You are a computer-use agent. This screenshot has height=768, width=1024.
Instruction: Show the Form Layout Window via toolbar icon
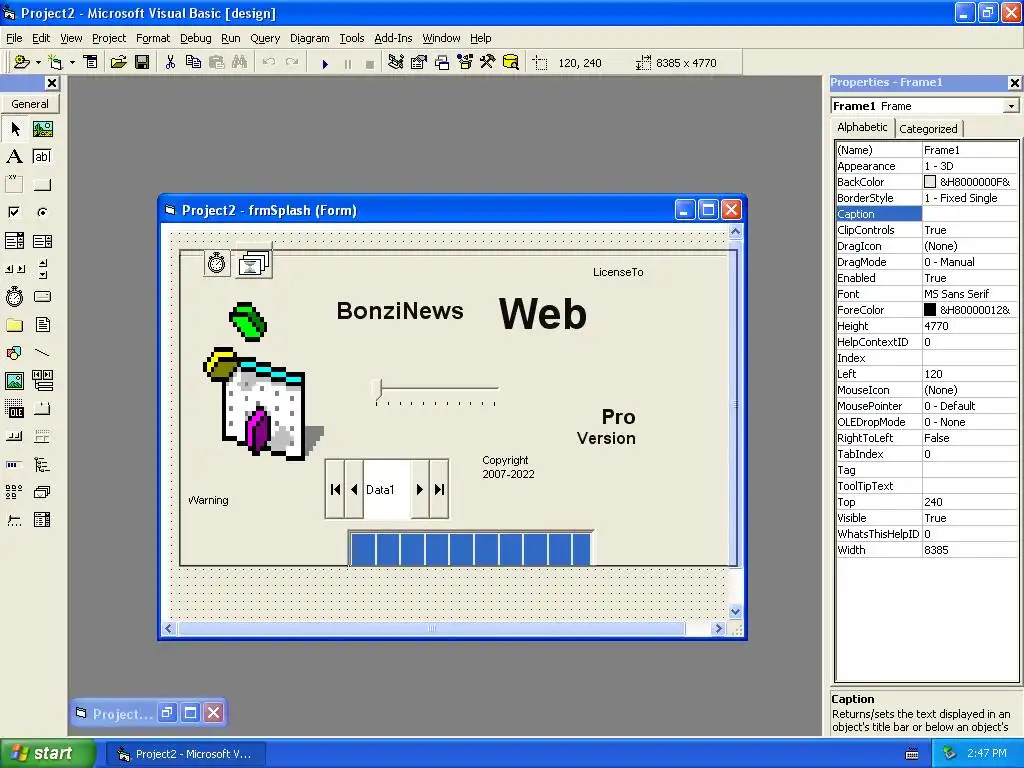442,62
